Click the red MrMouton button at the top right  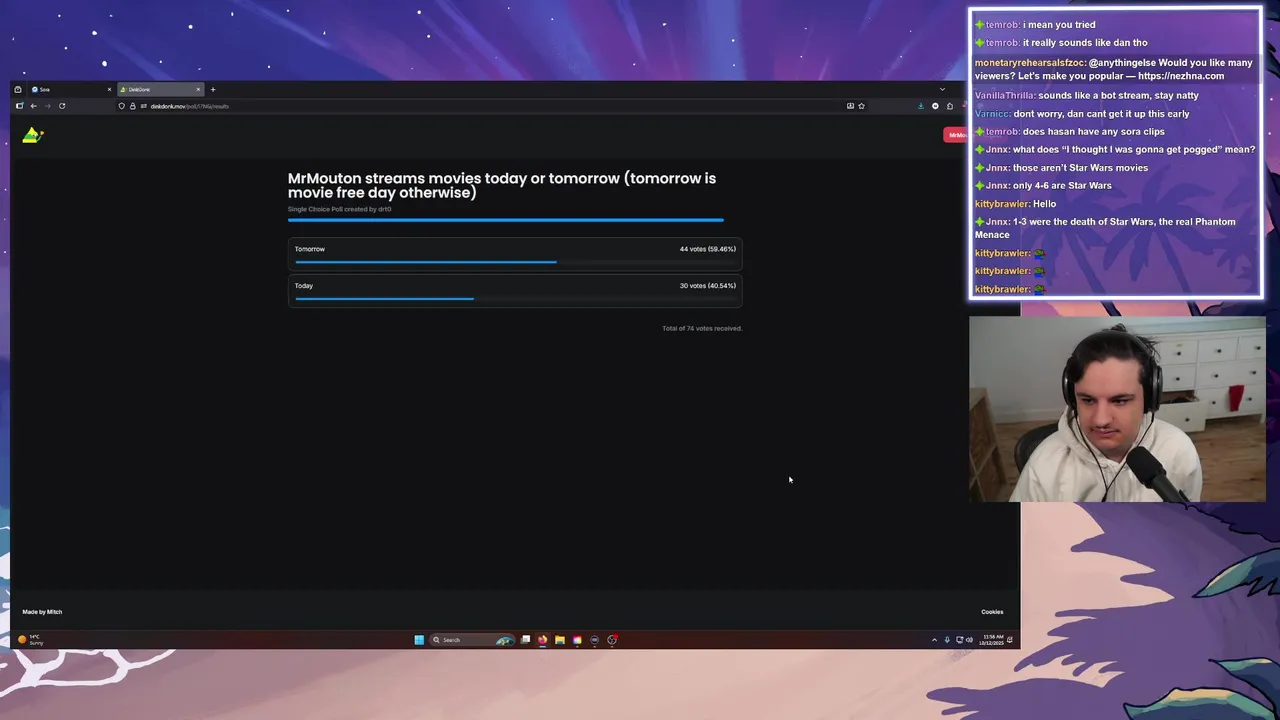pyautogui.click(x=955, y=135)
